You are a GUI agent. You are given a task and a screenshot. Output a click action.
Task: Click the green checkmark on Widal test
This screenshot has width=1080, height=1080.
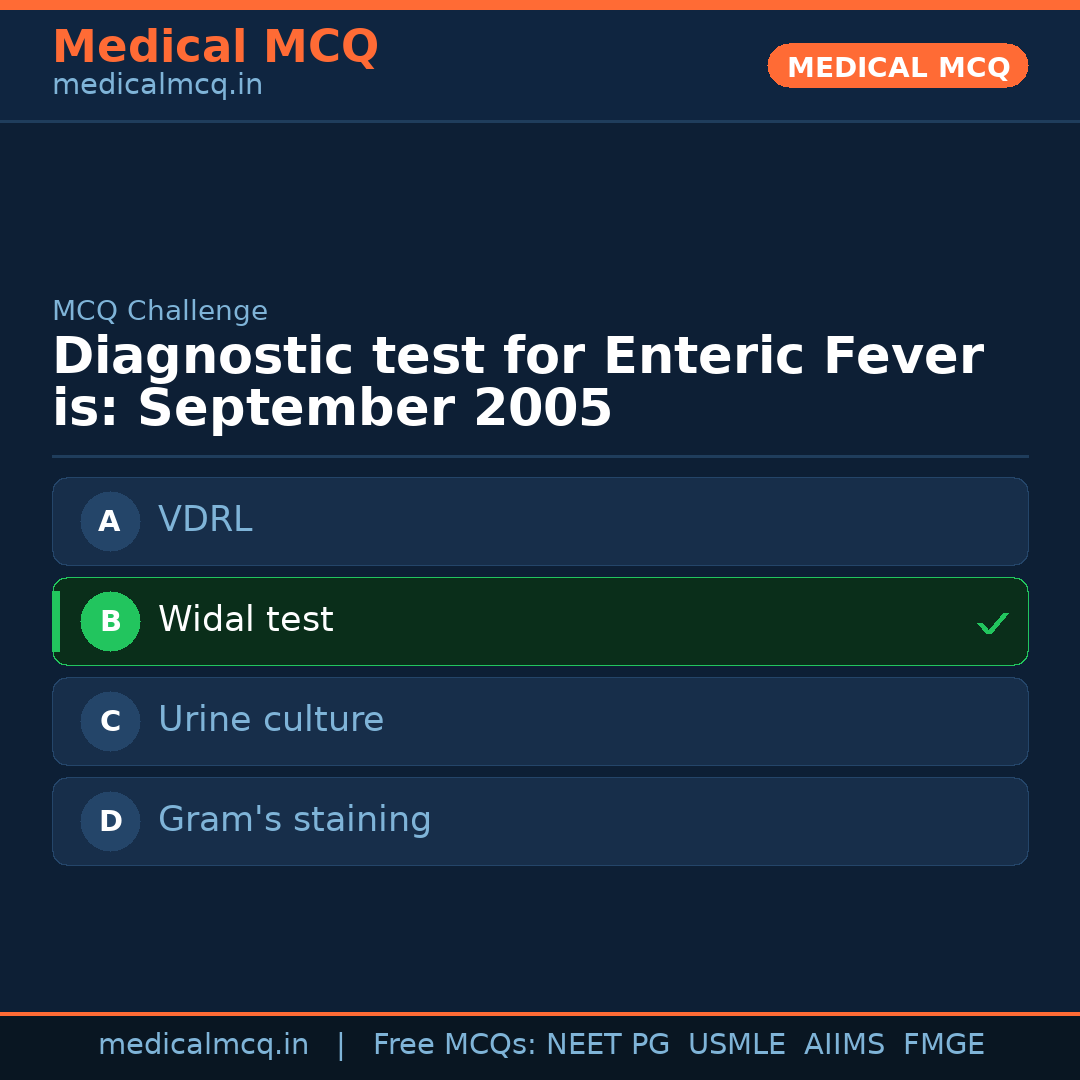click(x=992, y=623)
